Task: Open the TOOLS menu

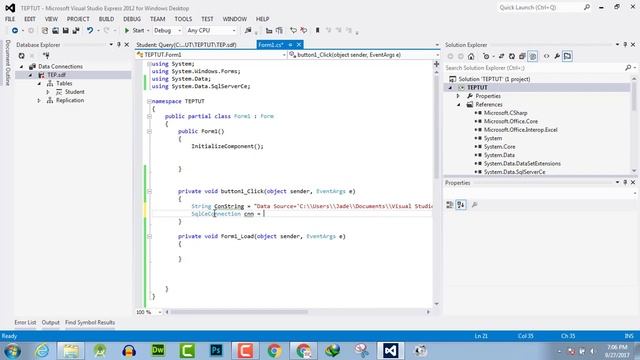Action: 183,19
